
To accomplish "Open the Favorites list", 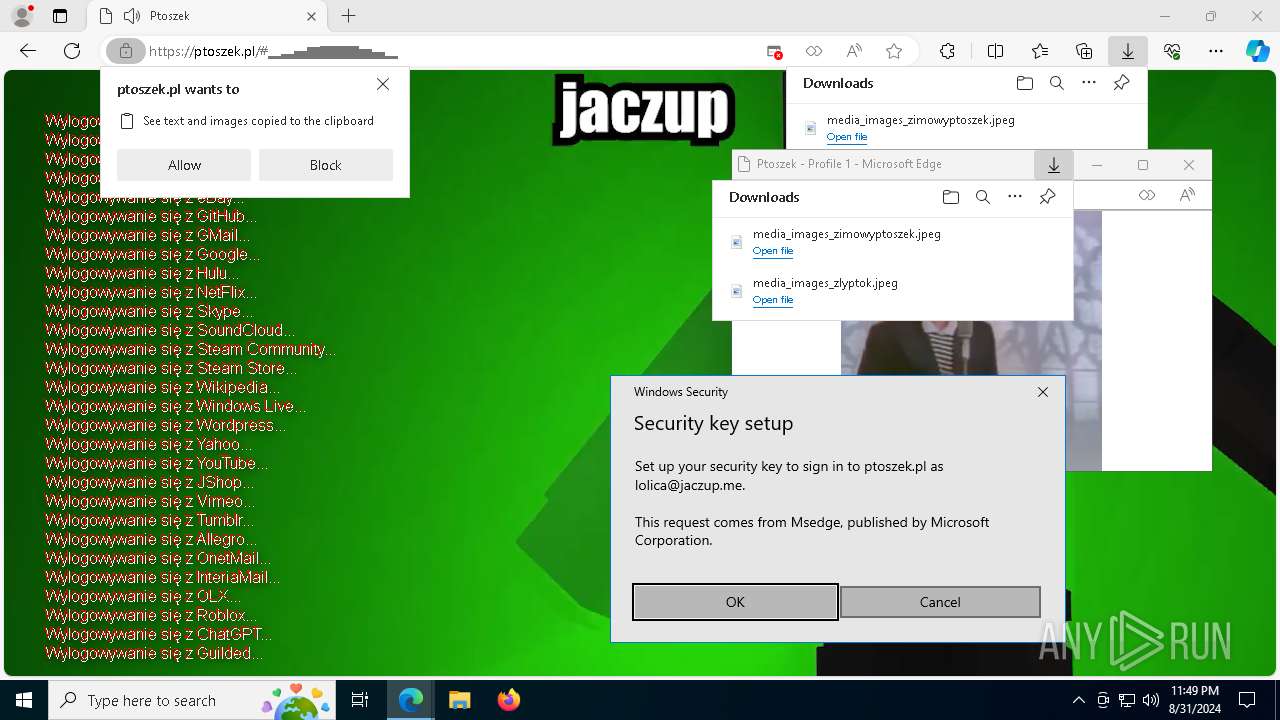I will click(1040, 51).
